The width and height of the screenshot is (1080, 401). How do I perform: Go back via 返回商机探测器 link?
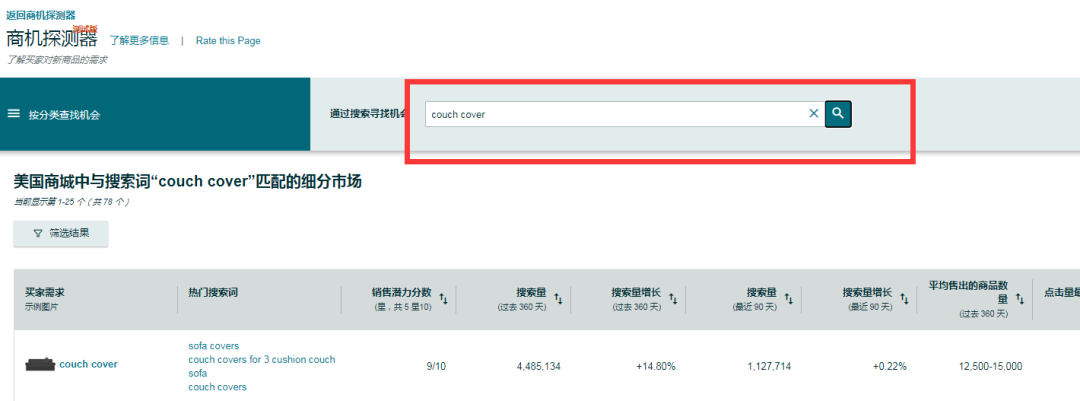[x=41, y=15]
